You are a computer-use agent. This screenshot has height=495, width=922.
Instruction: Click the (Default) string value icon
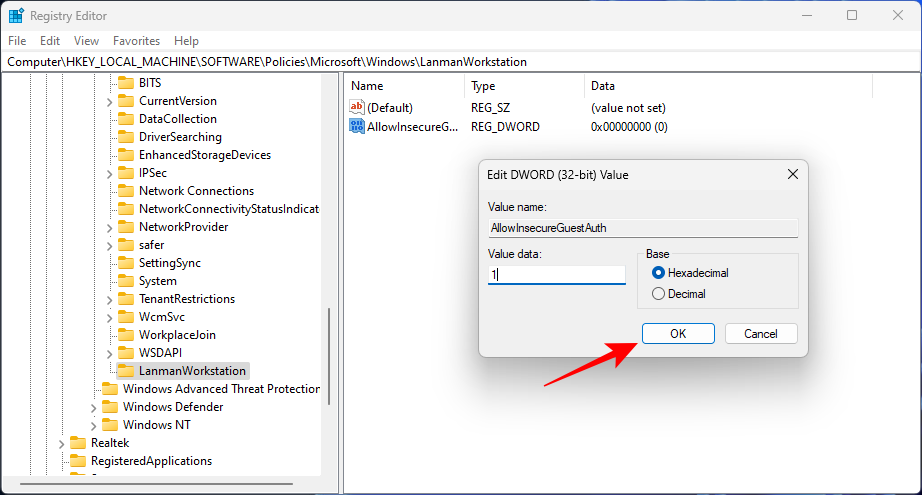[356, 107]
